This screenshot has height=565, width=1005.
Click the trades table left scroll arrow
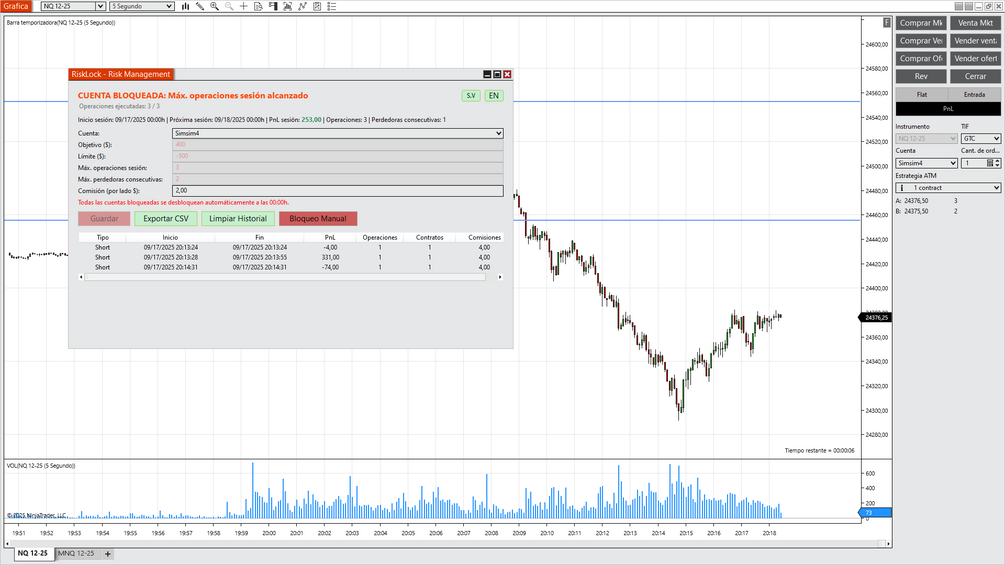(81, 277)
